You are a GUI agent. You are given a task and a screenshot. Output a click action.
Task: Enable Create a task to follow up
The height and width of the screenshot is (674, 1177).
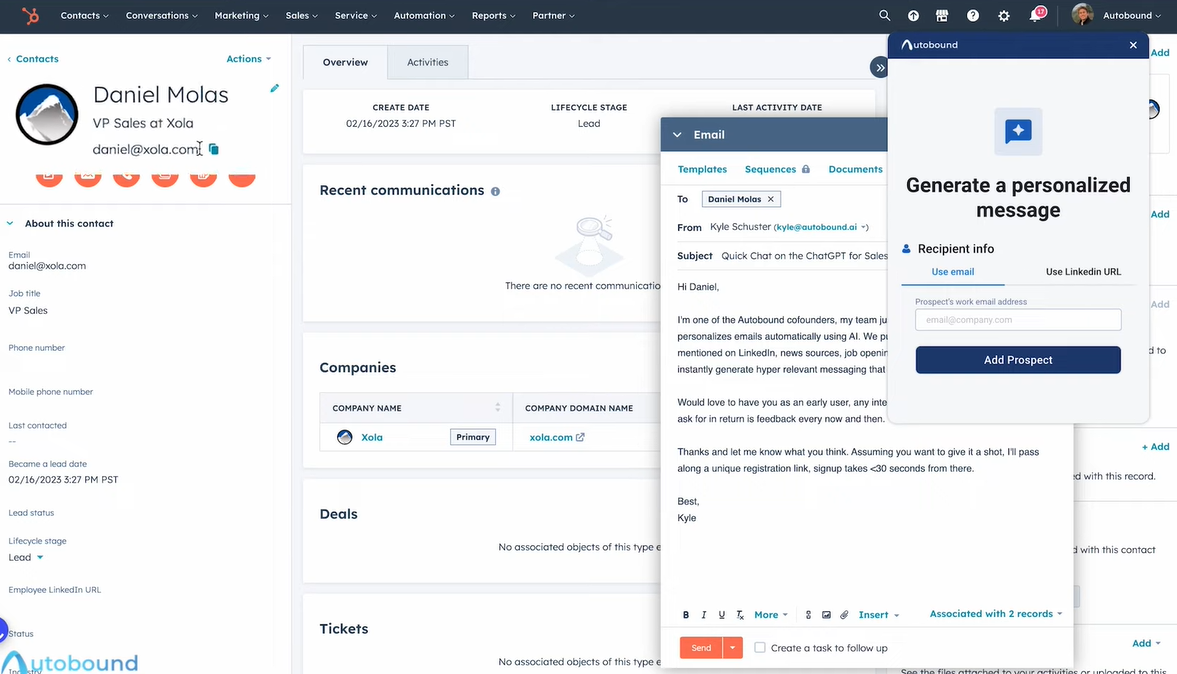[x=760, y=648]
